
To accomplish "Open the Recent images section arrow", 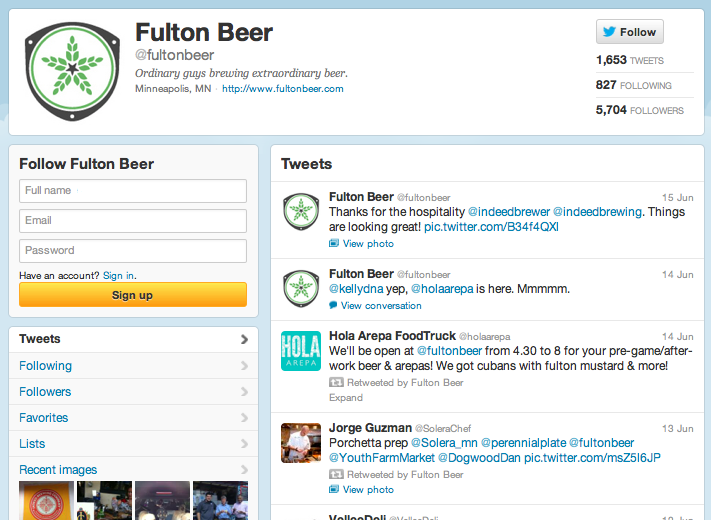I will coord(244,469).
